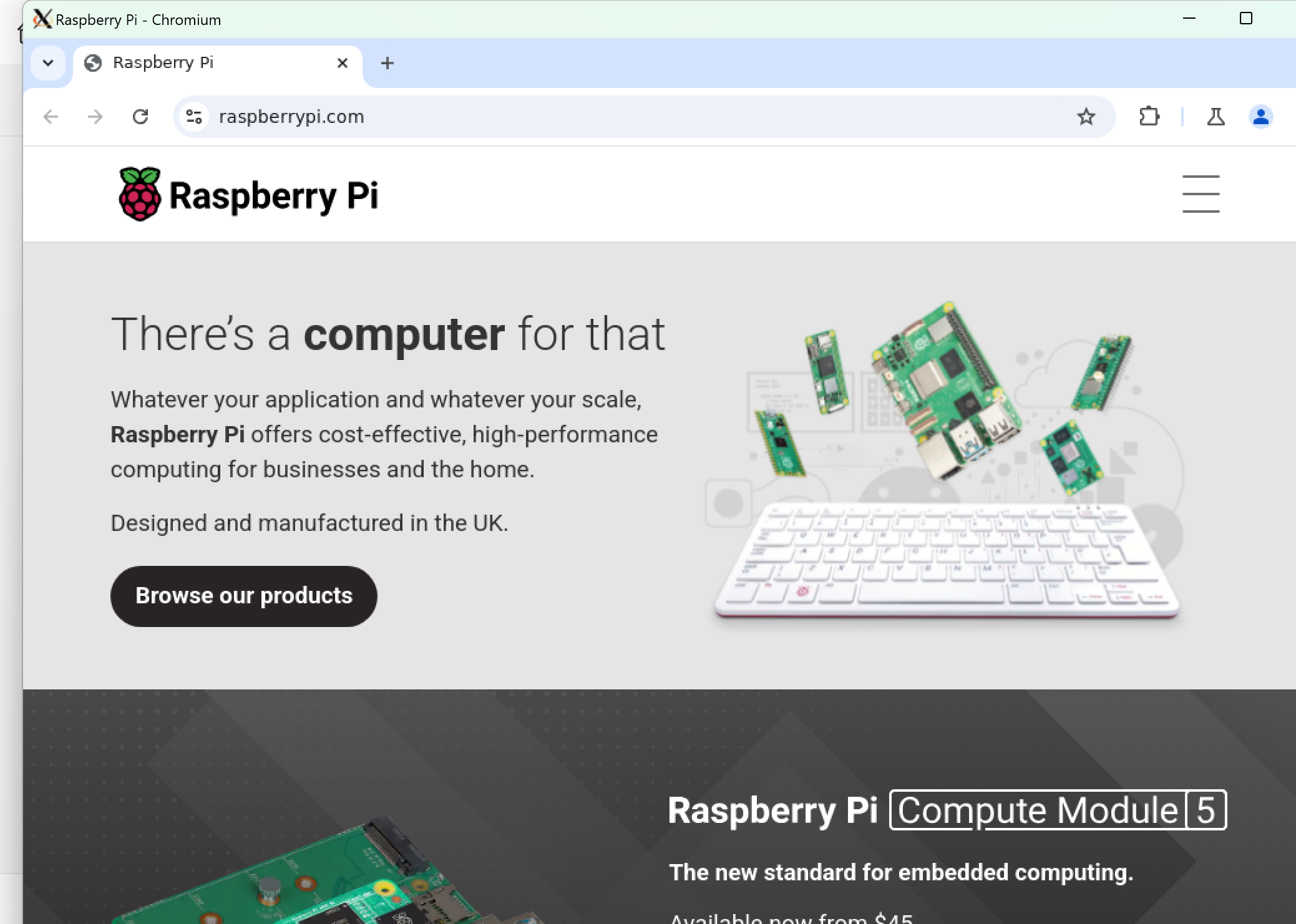
Task: Reload the Raspberry Pi page
Action: (x=140, y=117)
